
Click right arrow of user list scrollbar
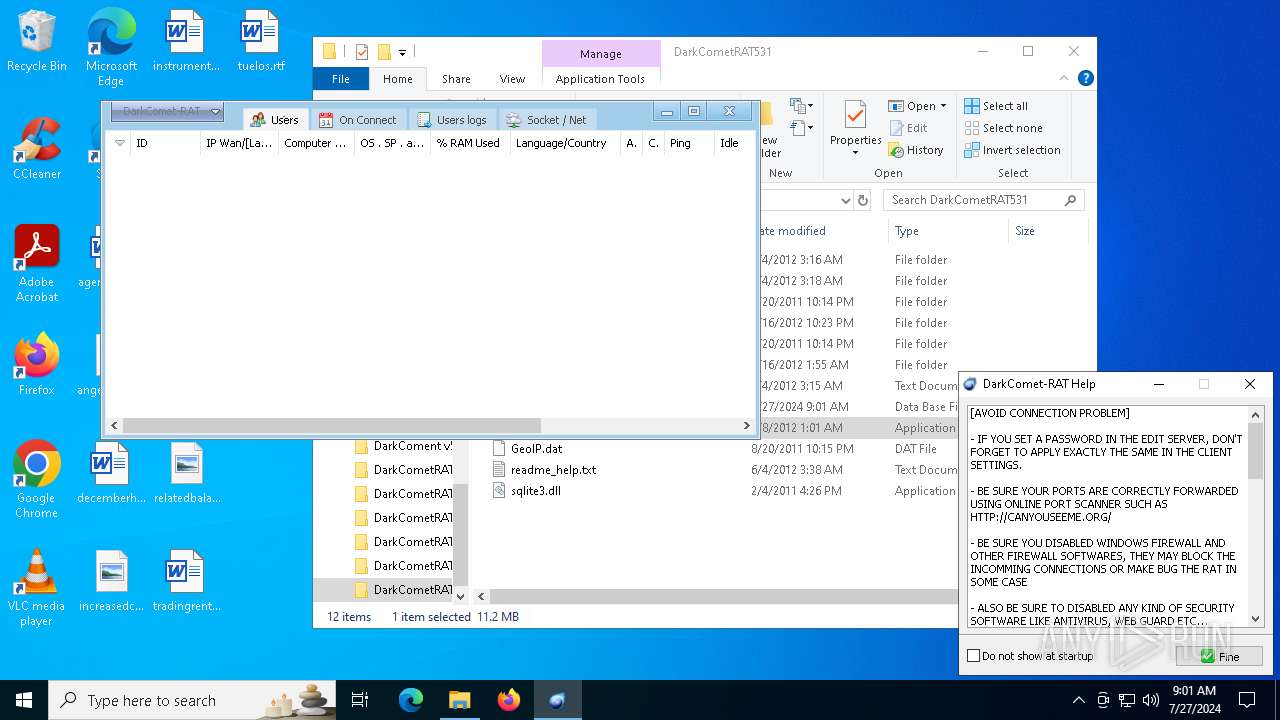pos(746,425)
